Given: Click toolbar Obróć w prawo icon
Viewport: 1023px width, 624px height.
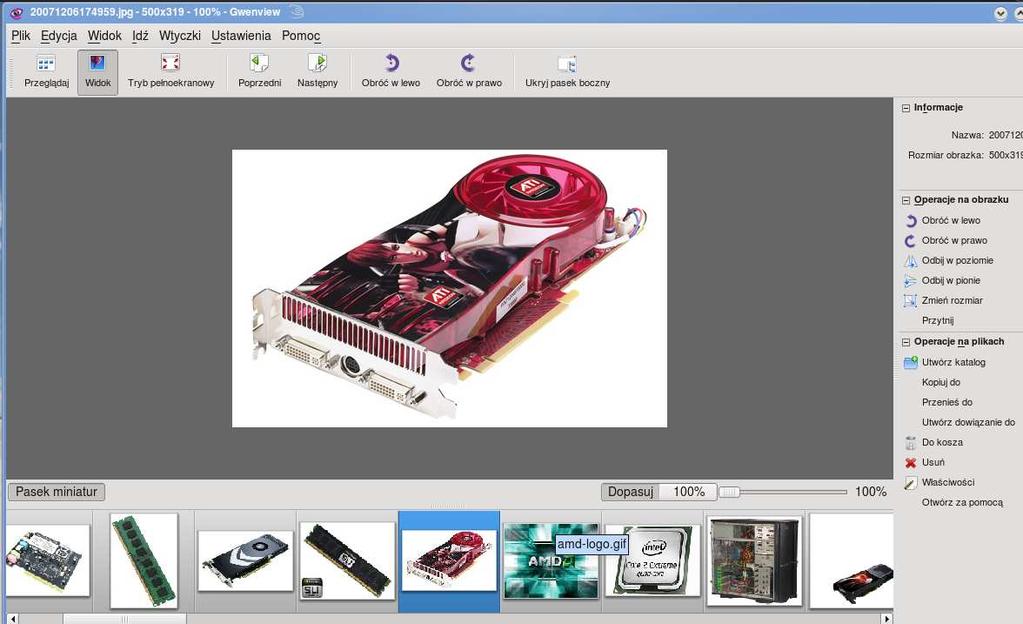Looking at the screenshot, I should pyautogui.click(x=468, y=63).
